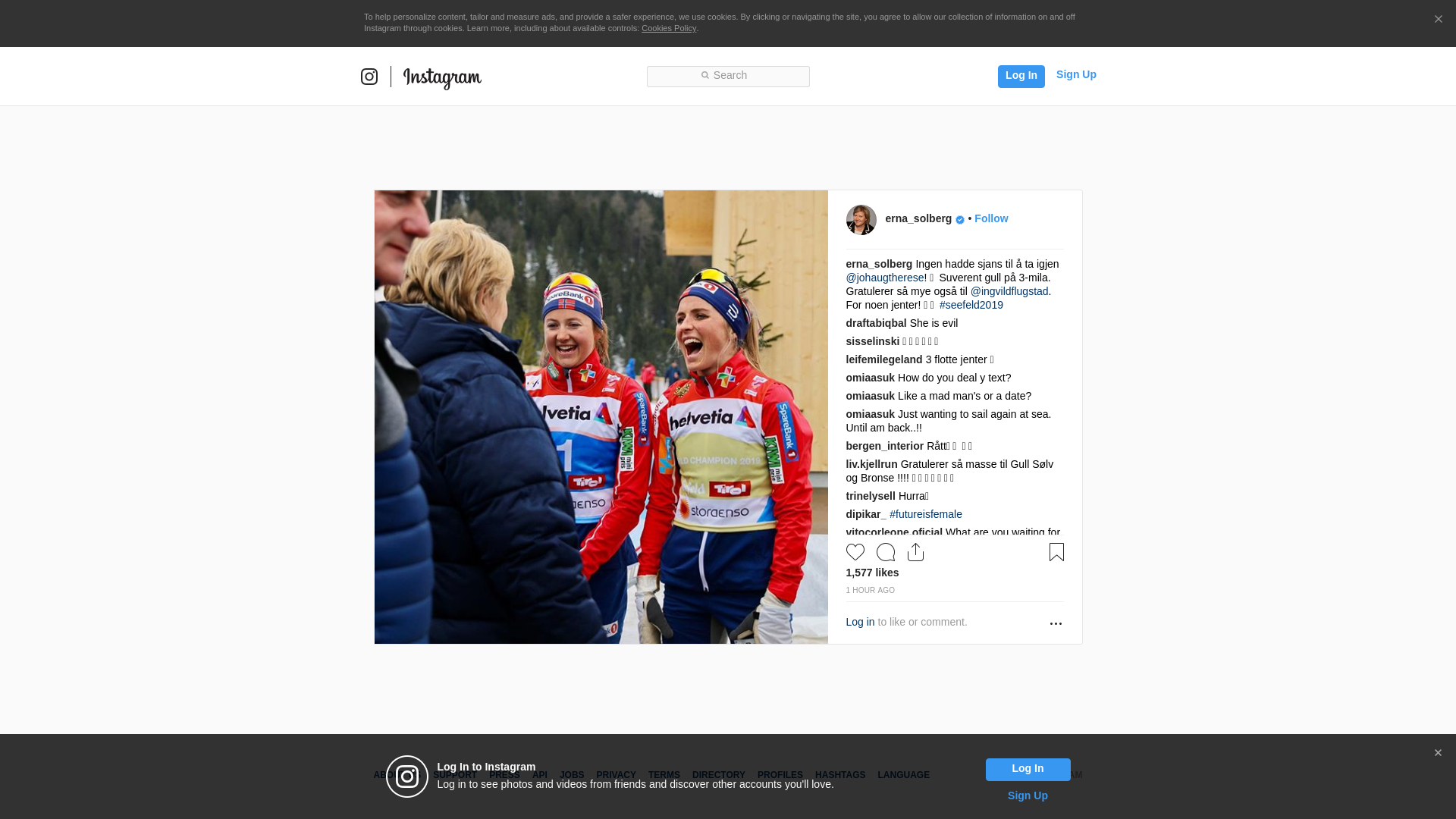Open #seefeld2019 hashtag
Image resolution: width=1456 pixels, height=819 pixels.
click(971, 305)
